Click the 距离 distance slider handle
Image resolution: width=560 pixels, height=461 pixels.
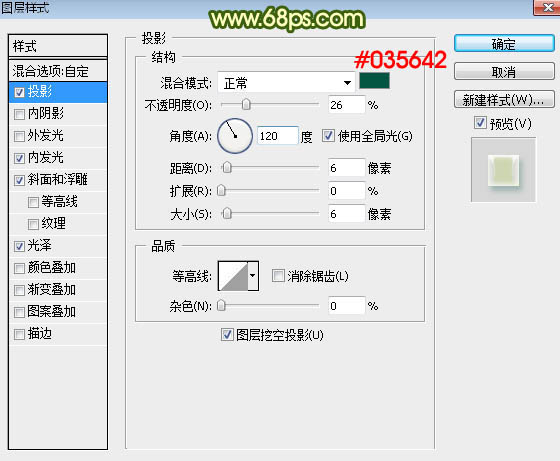pyautogui.click(x=227, y=167)
